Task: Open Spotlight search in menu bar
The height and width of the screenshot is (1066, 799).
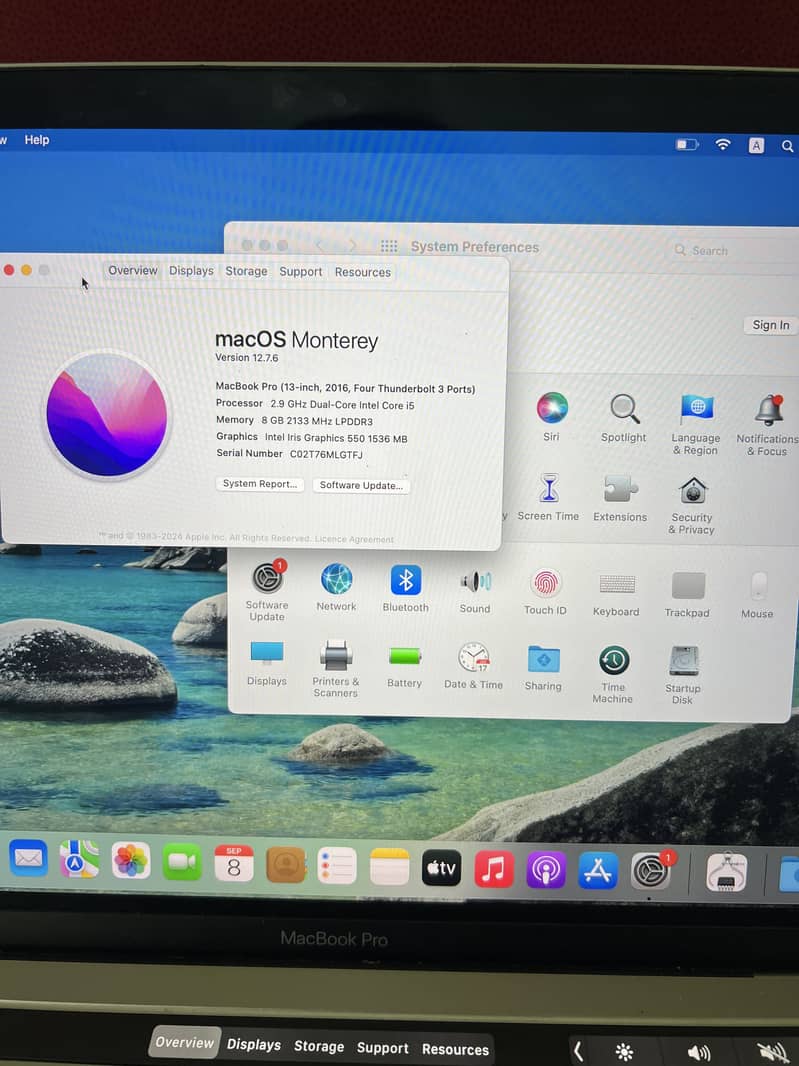Action: point(787,146)
